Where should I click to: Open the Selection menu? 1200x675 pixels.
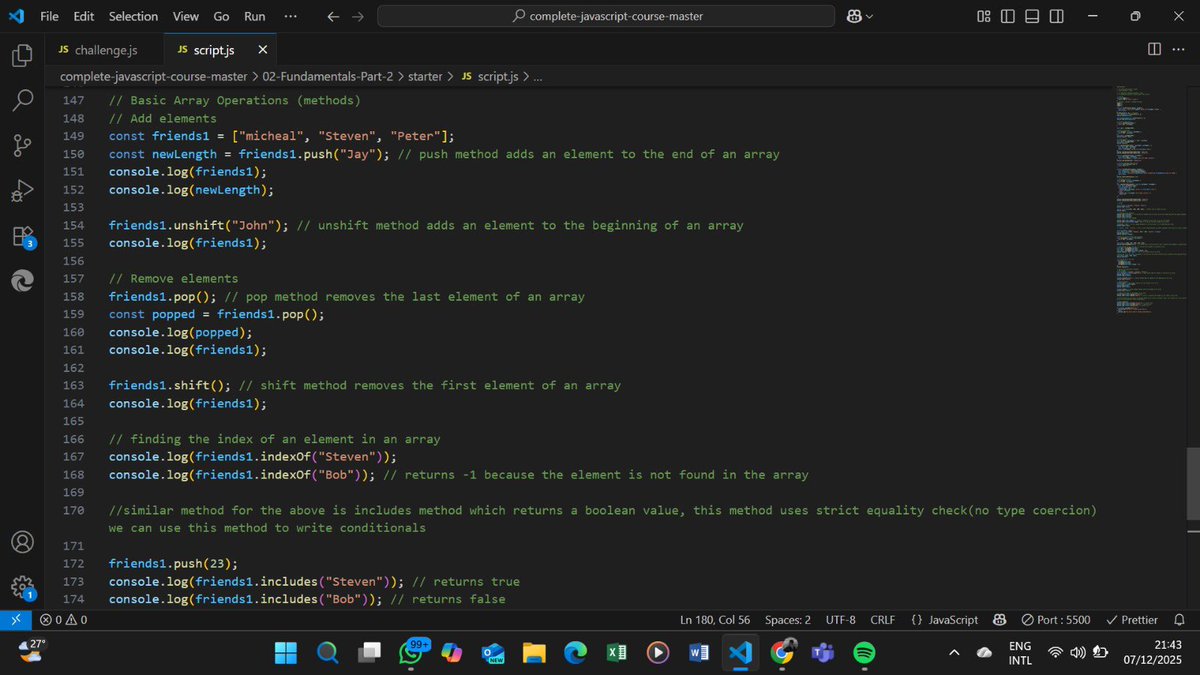[x=133, y=16]
